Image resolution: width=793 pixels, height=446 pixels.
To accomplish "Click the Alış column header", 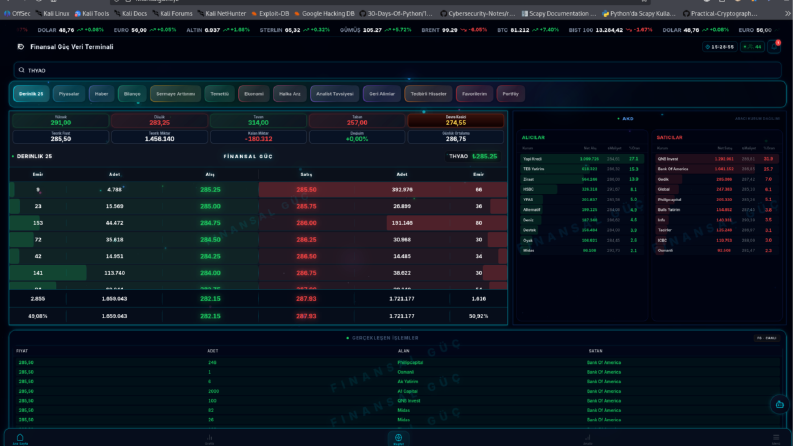I will pos(210,174).
